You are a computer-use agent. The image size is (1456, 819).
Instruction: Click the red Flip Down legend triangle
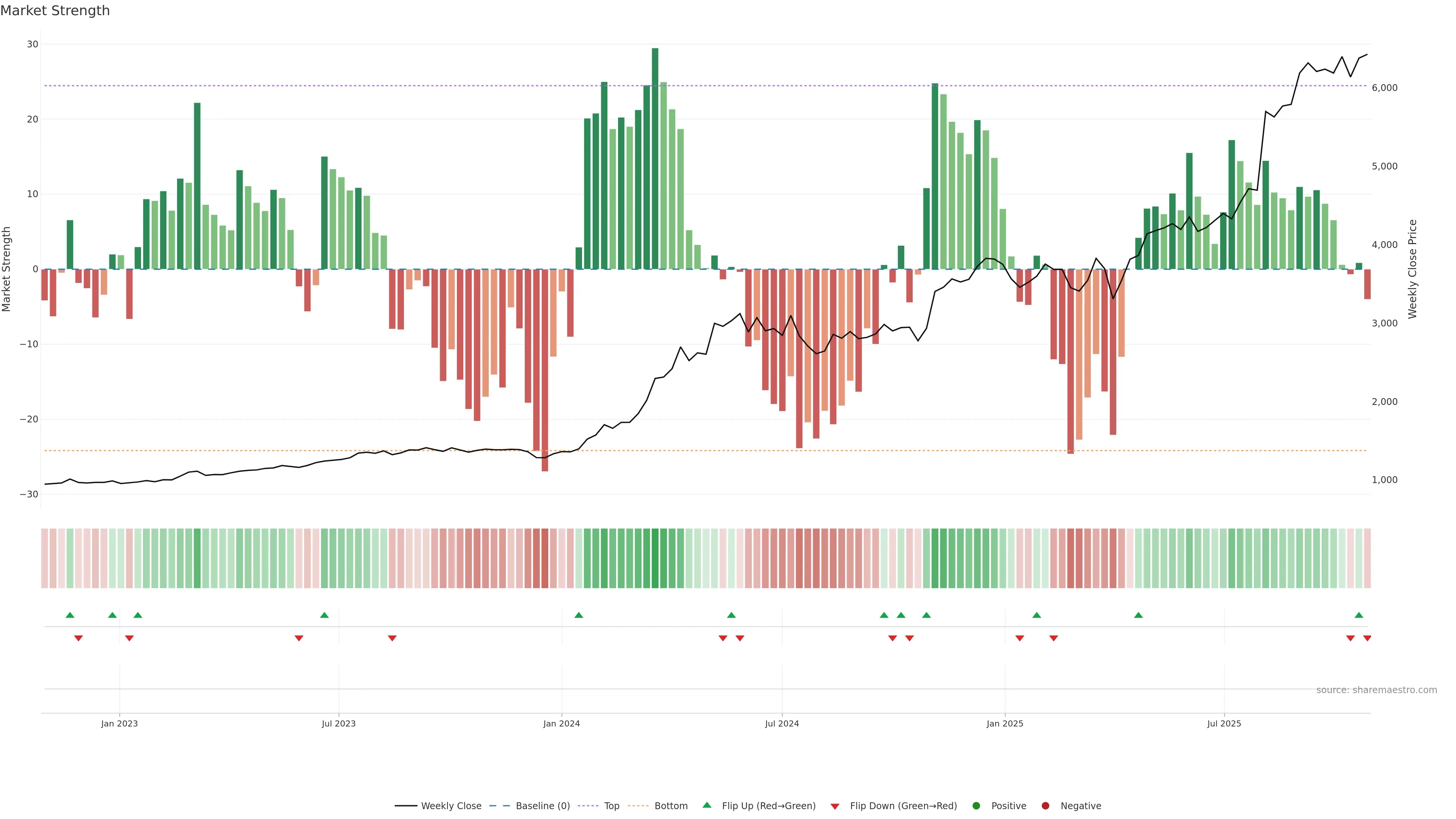835,806
